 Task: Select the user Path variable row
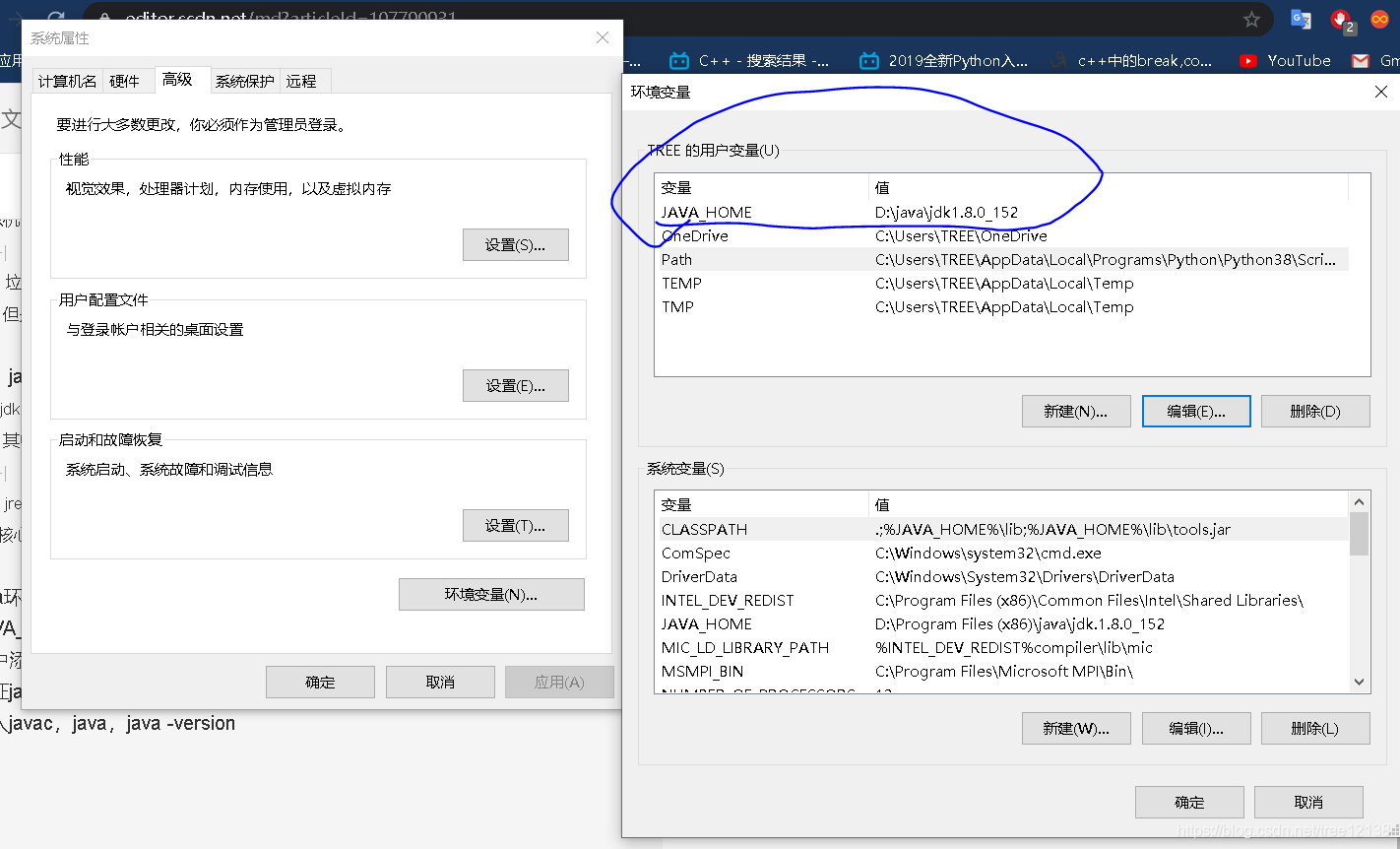(x=1001, y=260)
